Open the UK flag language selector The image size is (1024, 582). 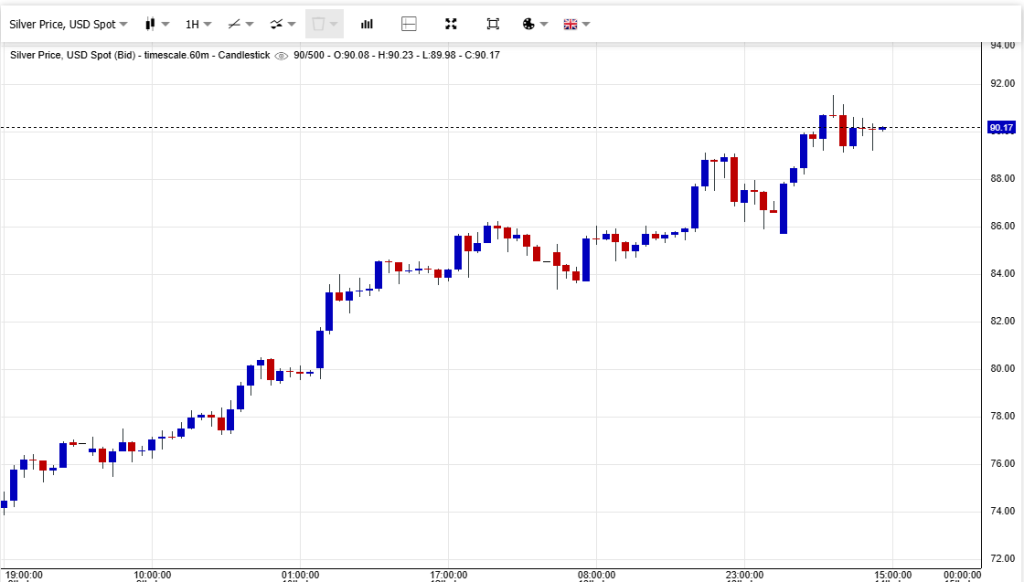point(571,23)
